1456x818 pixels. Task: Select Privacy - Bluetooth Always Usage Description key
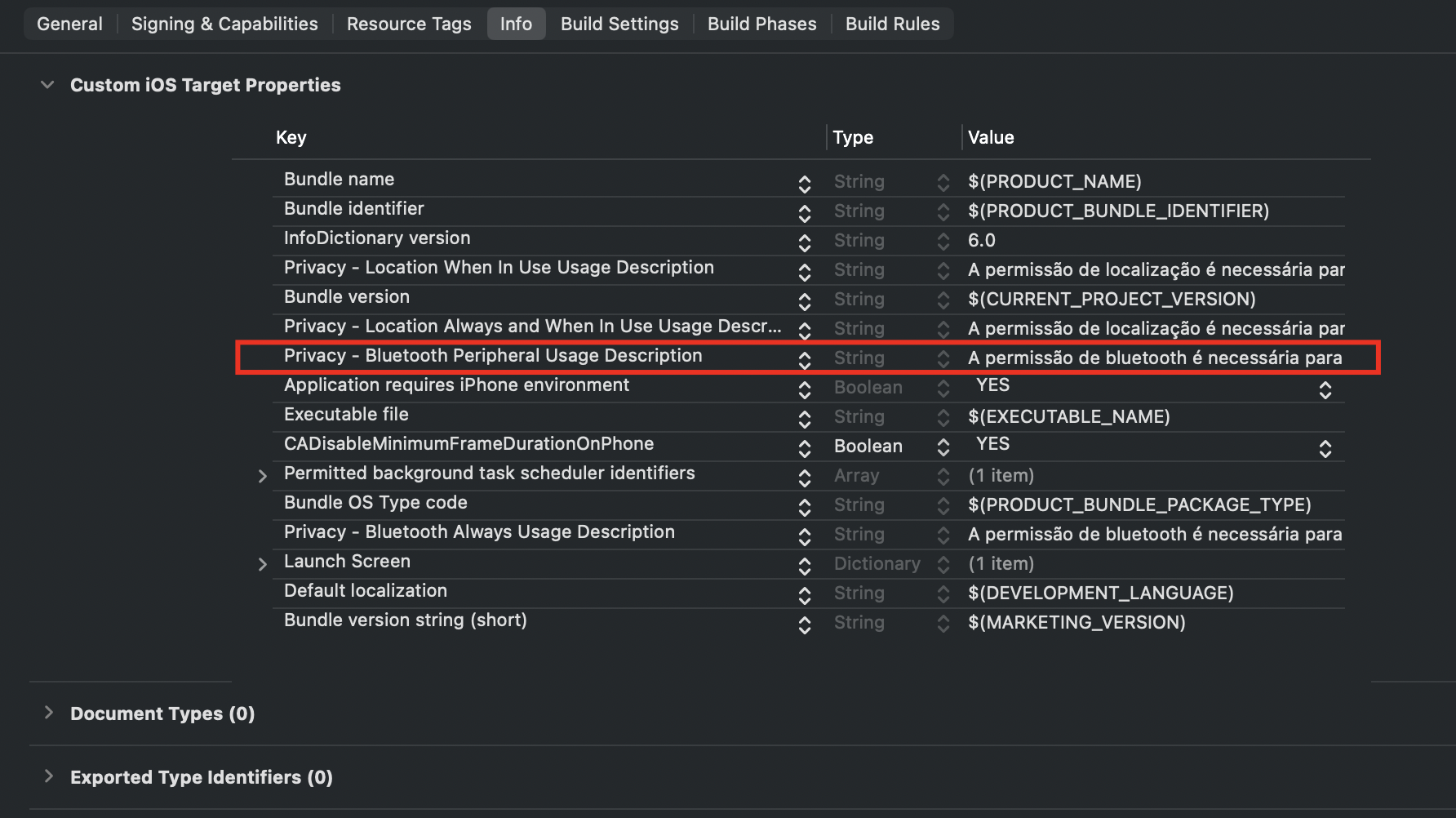tap(479, 532)
